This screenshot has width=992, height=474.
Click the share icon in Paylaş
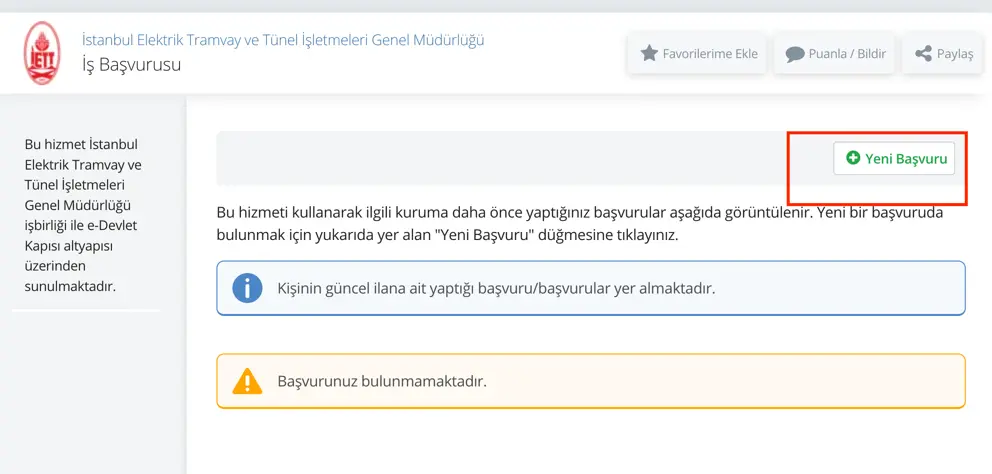pyautogui.click(x=923, y=53)
